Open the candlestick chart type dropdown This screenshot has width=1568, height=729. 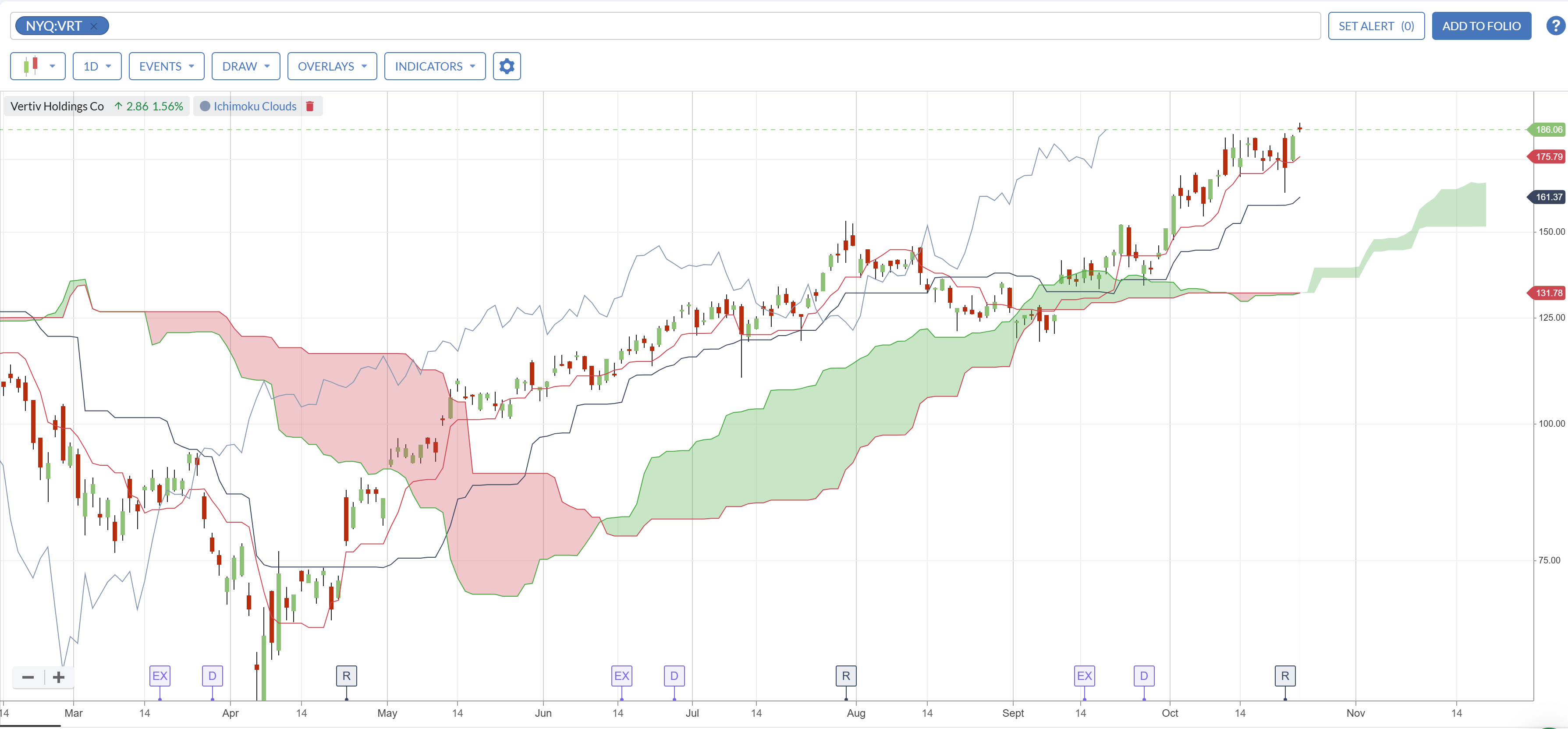tap(38, 66)
